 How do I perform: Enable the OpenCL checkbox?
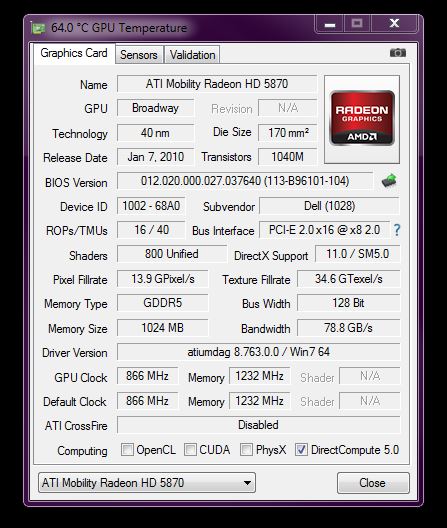[127, 450]
